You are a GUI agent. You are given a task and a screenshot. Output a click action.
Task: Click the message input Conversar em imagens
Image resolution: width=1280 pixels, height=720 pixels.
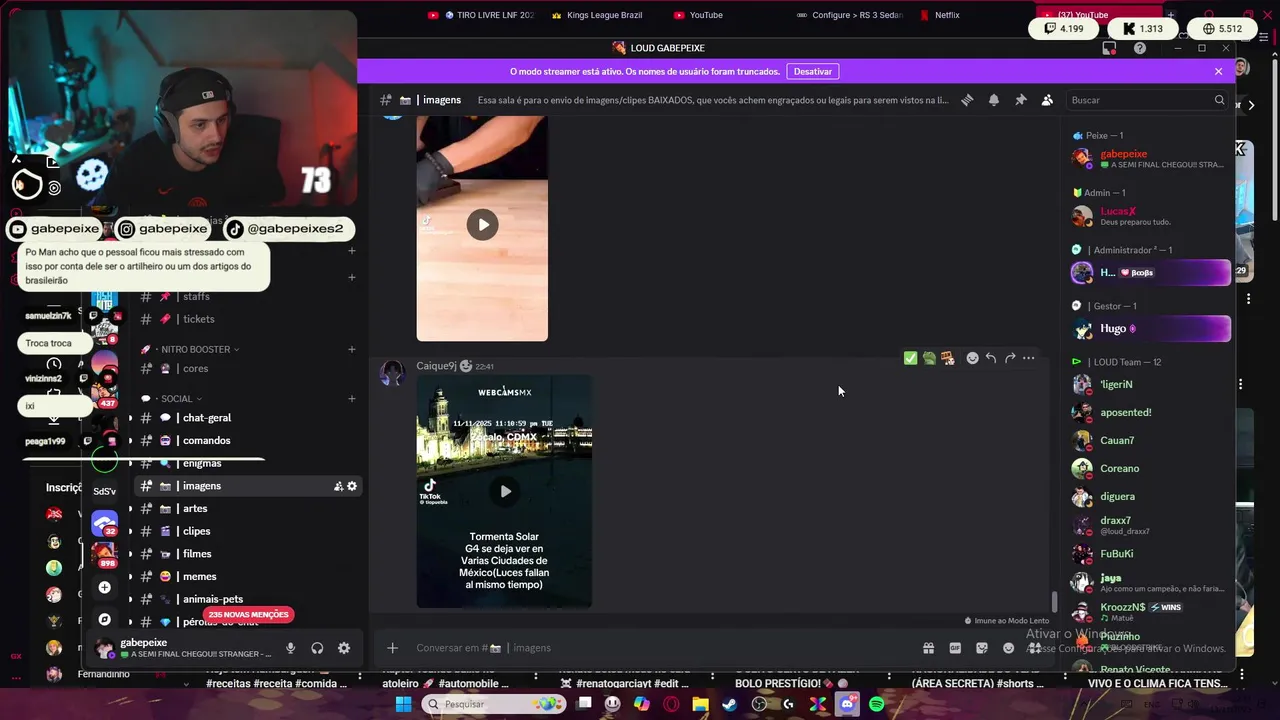[x=660, y=648]
